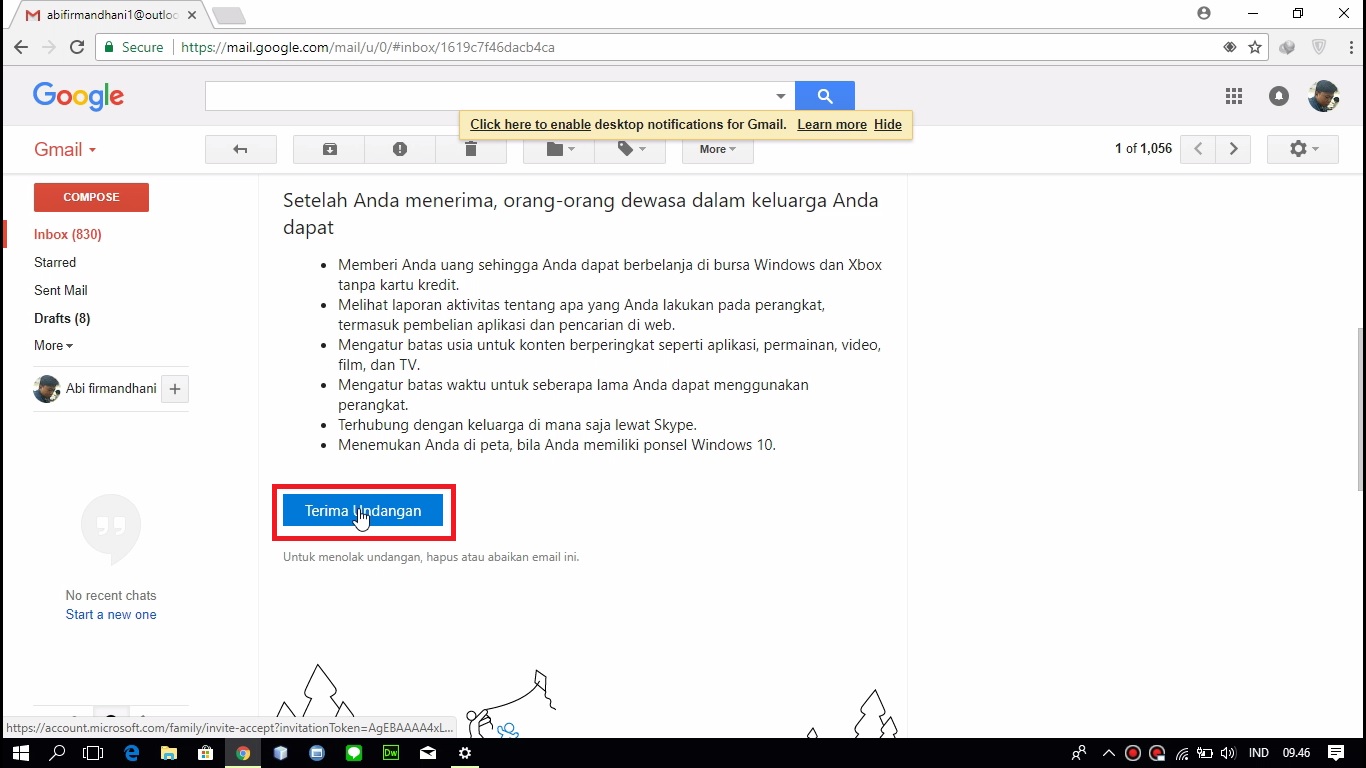Click the chat bubbles extension icon
Viewport: 1366px width, 768px height.
pyautogui.click(x=1287, y=47)
